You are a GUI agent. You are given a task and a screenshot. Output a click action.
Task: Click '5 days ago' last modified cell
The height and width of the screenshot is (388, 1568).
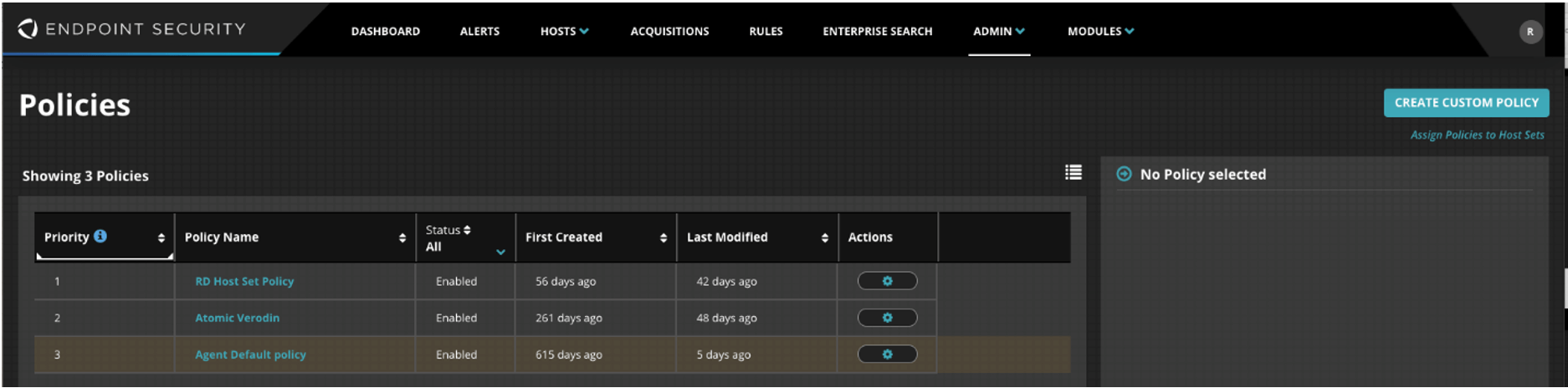click(723, 355)
